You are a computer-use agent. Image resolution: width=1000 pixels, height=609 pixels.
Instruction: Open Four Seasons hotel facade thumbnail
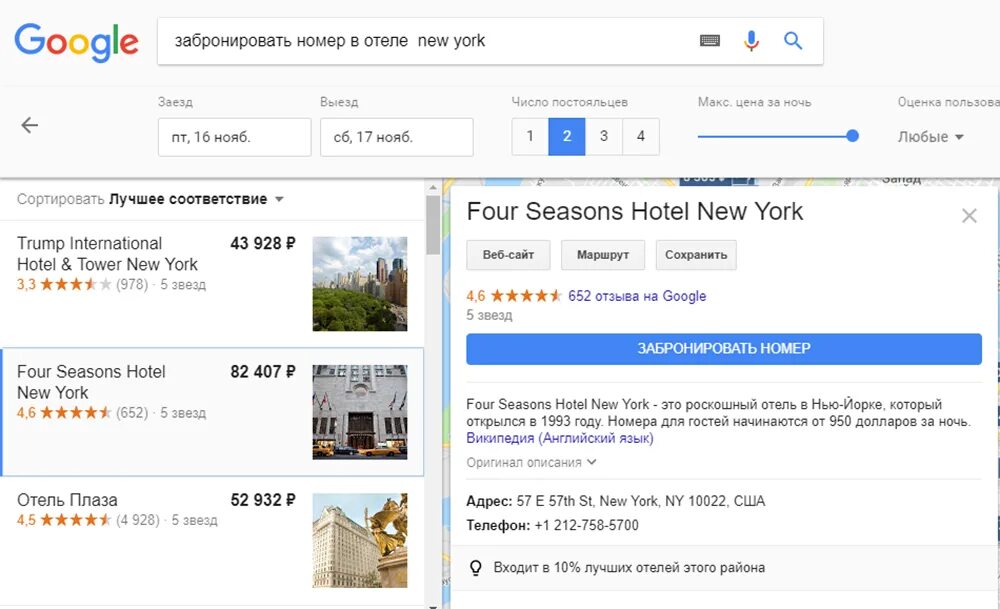click(x=360, y=412)
